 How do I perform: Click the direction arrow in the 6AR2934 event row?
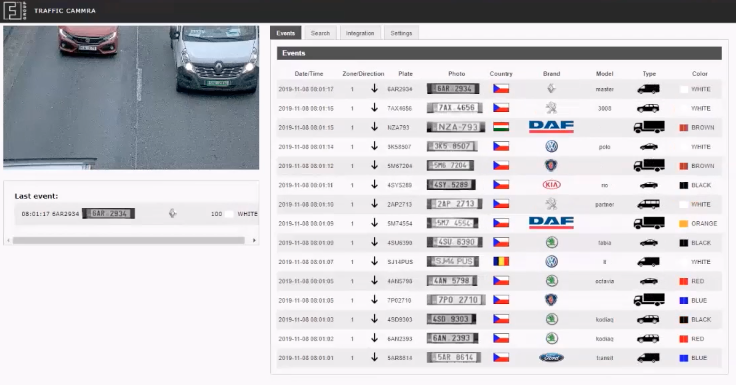click(x=374, y=89)
